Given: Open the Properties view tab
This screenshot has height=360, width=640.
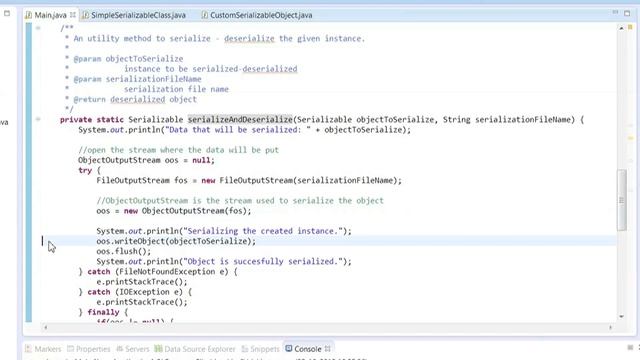Looking at the screenshot, I should (x=89, y=349).
